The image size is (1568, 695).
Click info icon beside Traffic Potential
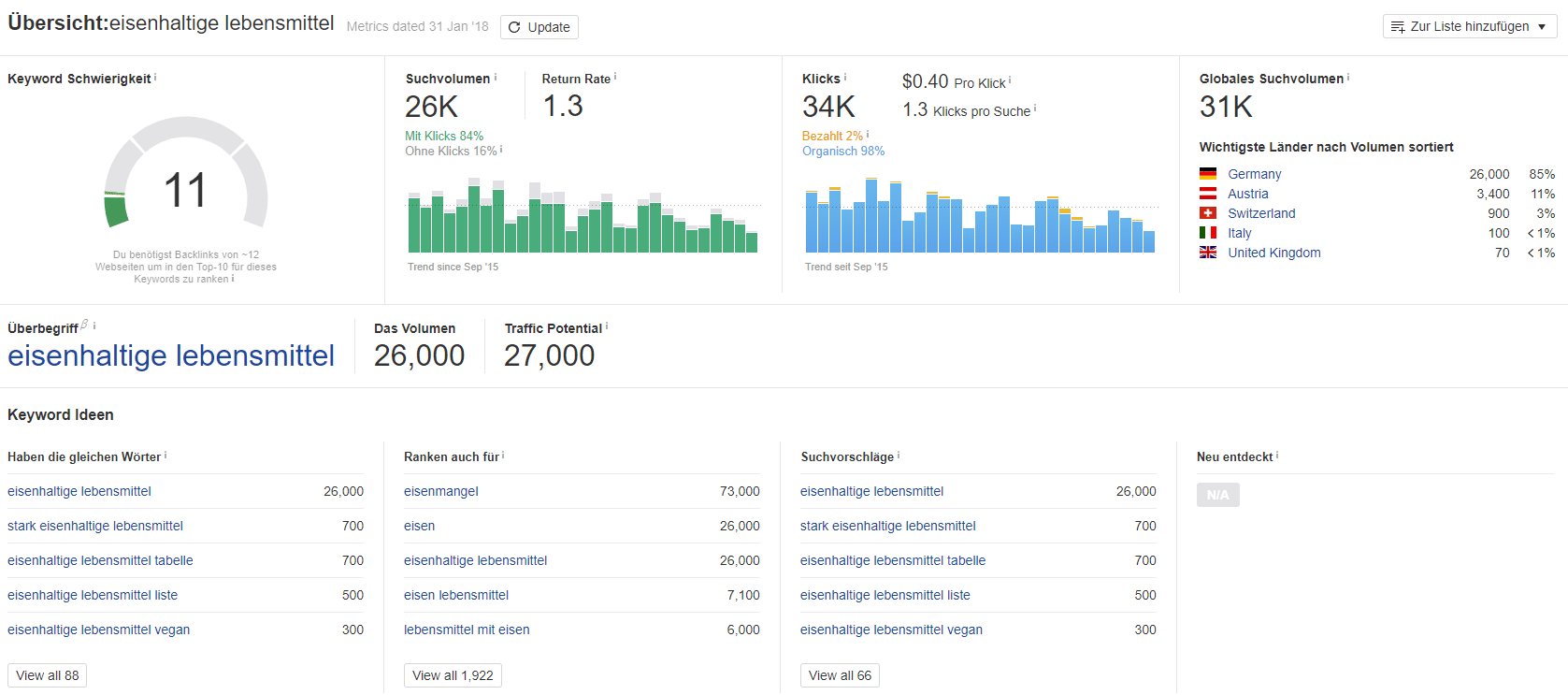tap(607, 326)
